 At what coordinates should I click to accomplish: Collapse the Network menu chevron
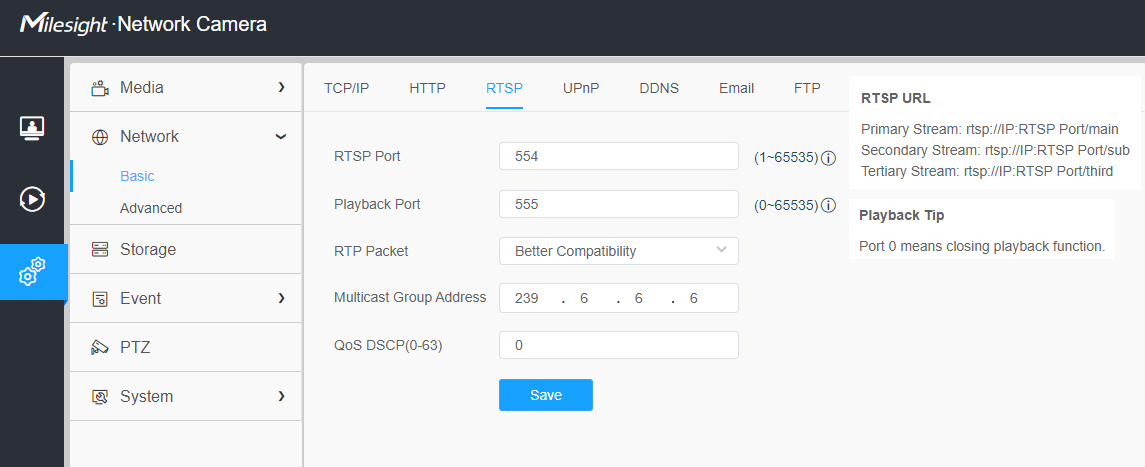[x=281, y=136]
